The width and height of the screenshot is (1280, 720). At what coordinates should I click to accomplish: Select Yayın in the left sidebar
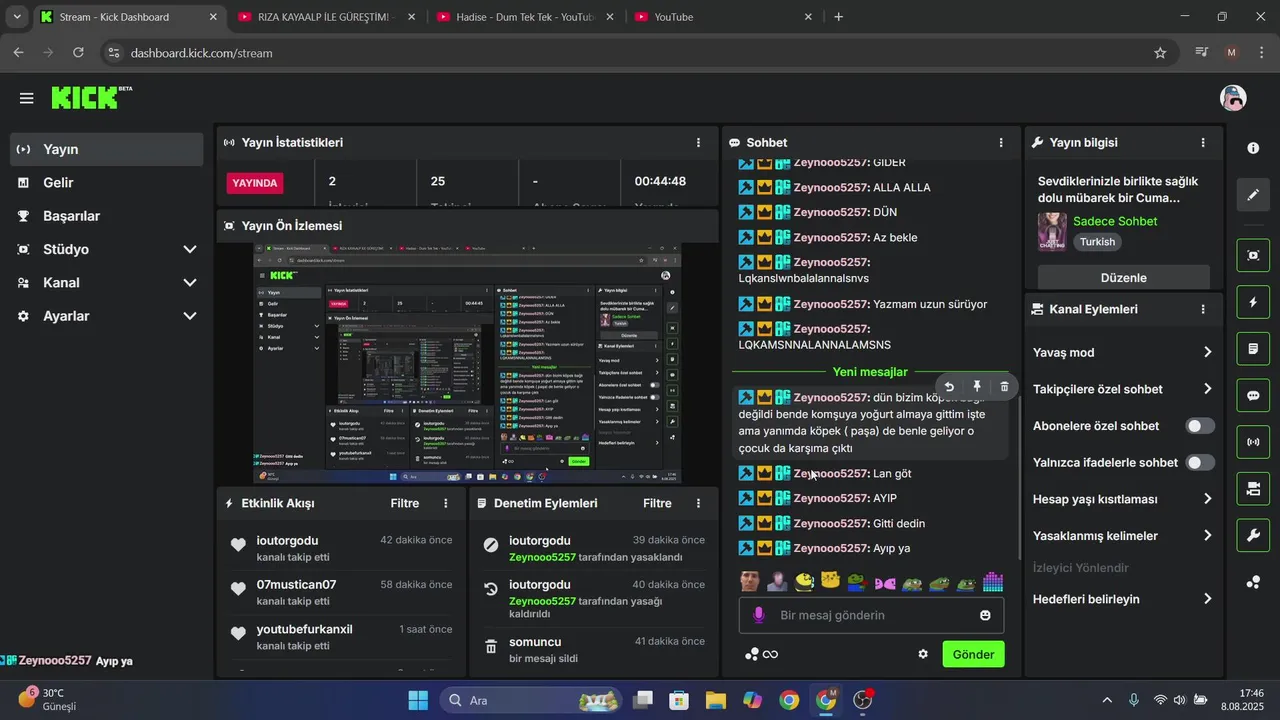107,149
